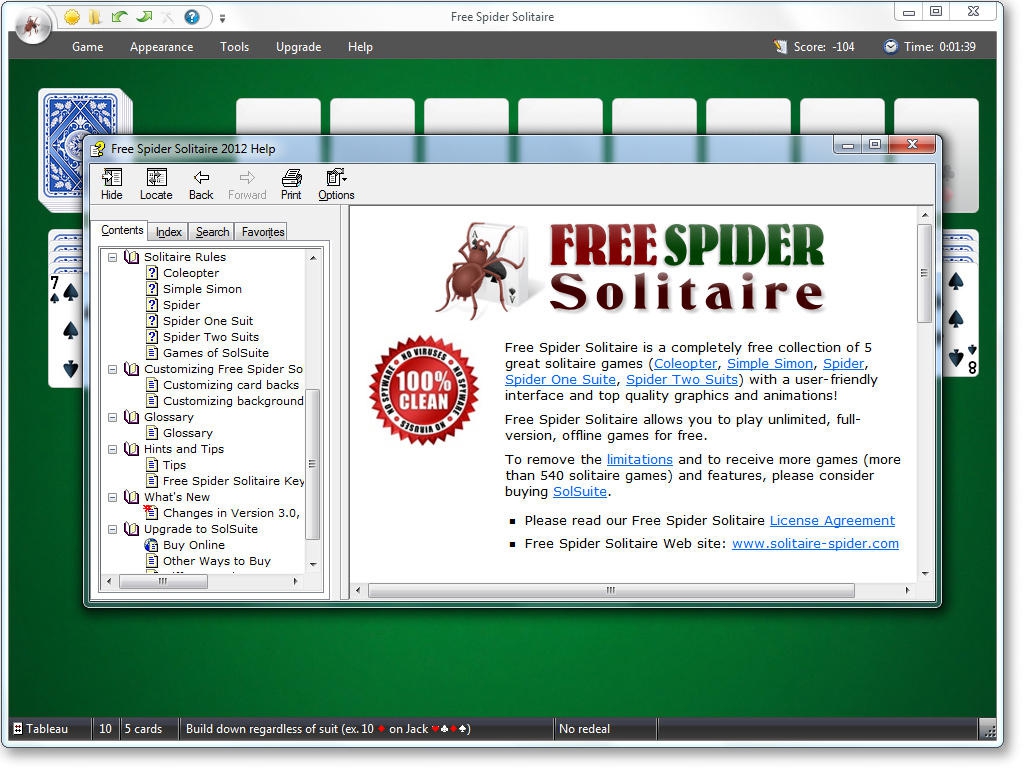Screen dimensions: 1024x768
Task: Open the Upgrade menu
Action: pyautogui.click(x=298, y=47)
